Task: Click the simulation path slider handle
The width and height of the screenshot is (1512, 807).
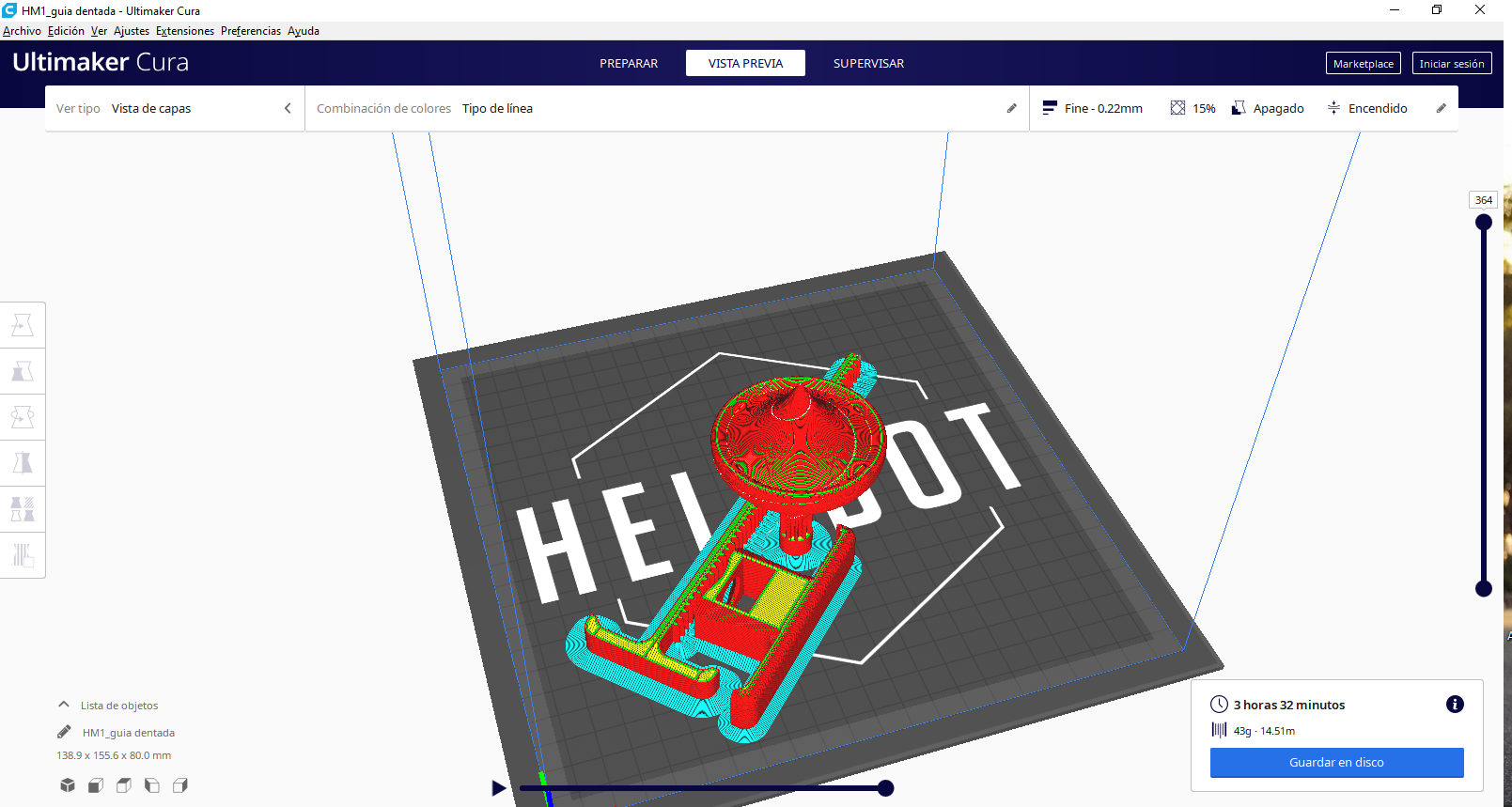Action: [885, 788]
